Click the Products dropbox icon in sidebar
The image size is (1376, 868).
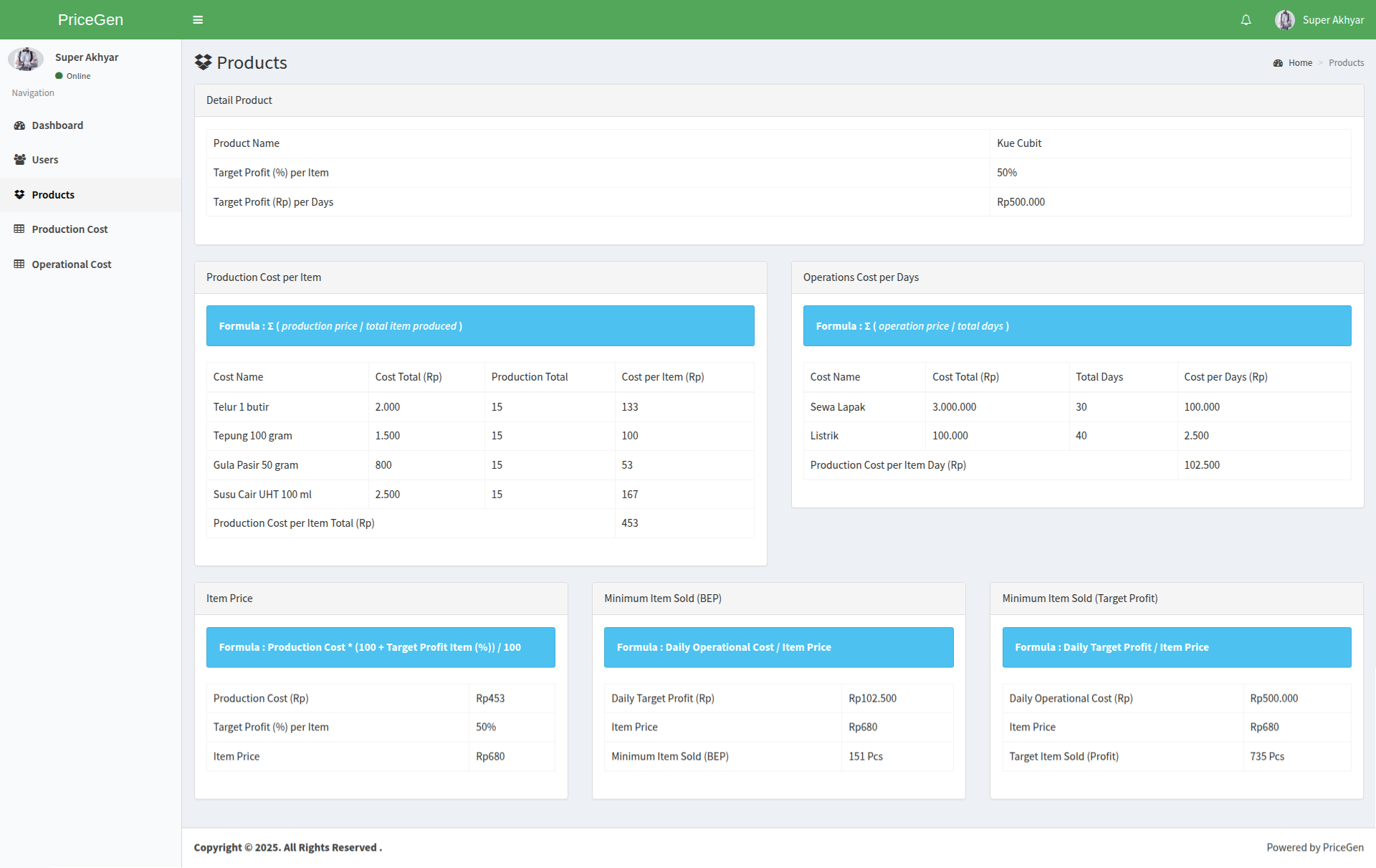click(19, 195)
